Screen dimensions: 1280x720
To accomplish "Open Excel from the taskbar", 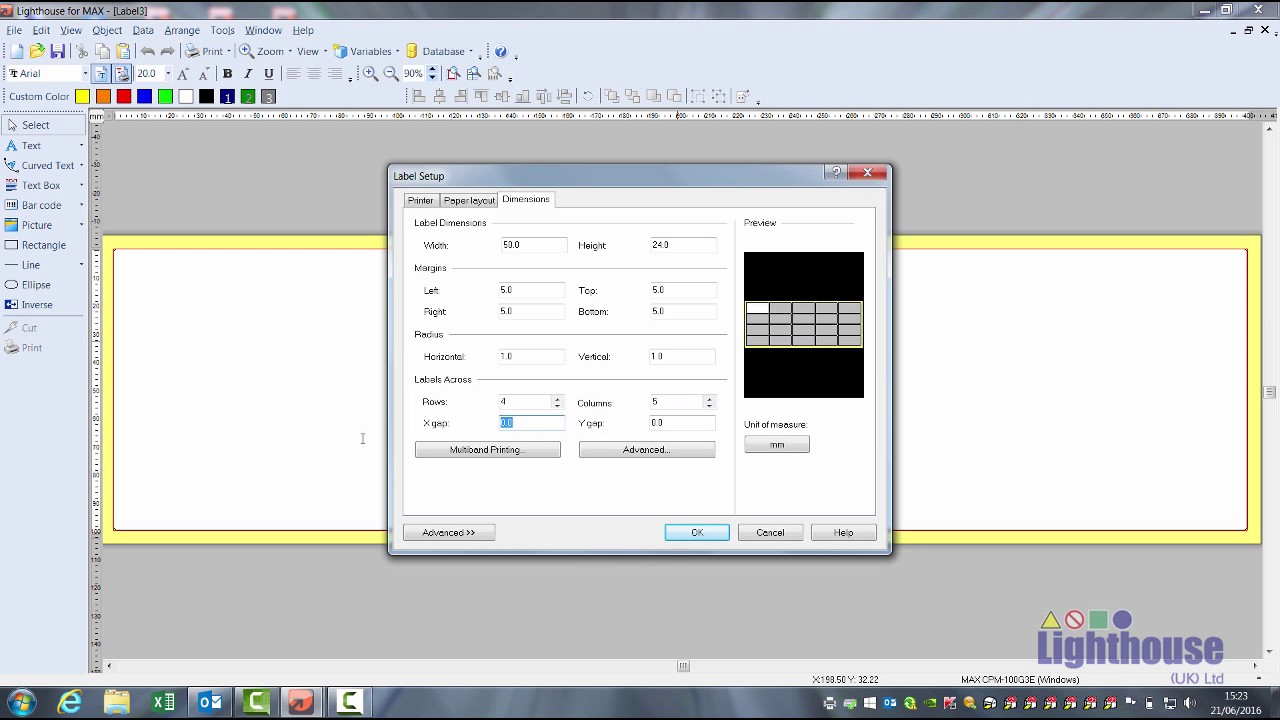I will pyautogui.click(x=163, y=703).
